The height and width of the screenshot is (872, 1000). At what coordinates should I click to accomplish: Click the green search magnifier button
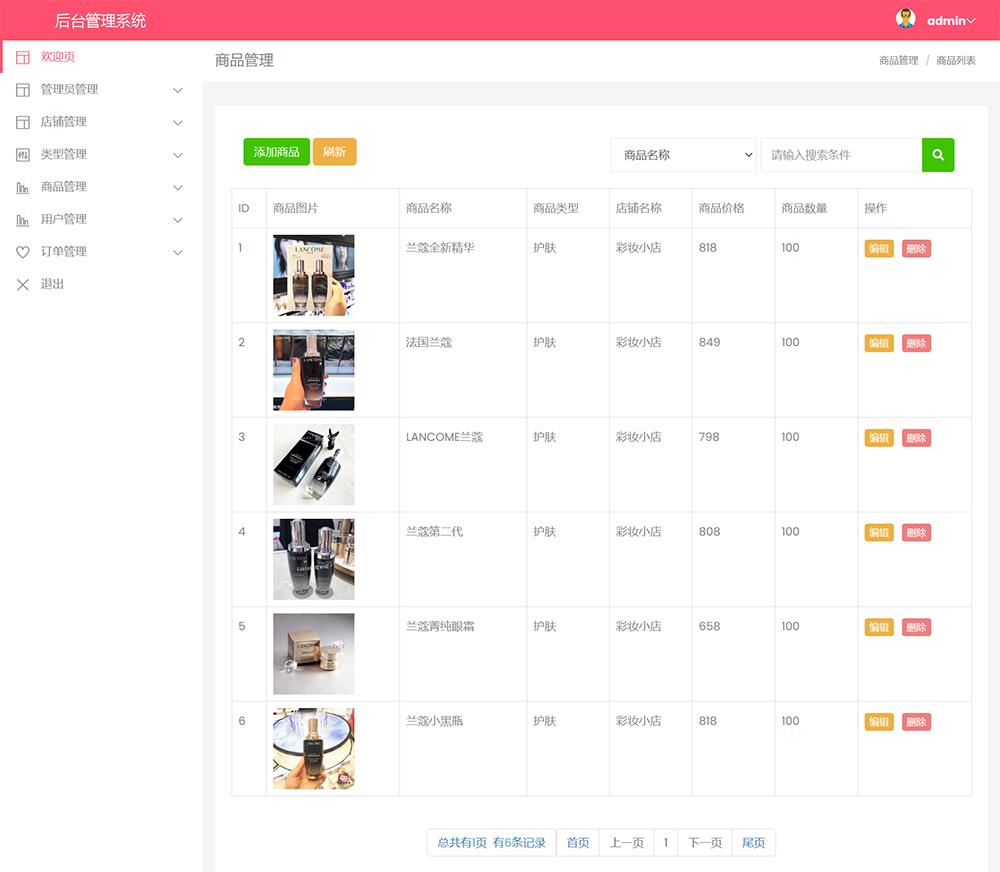[x=938, y=155]
